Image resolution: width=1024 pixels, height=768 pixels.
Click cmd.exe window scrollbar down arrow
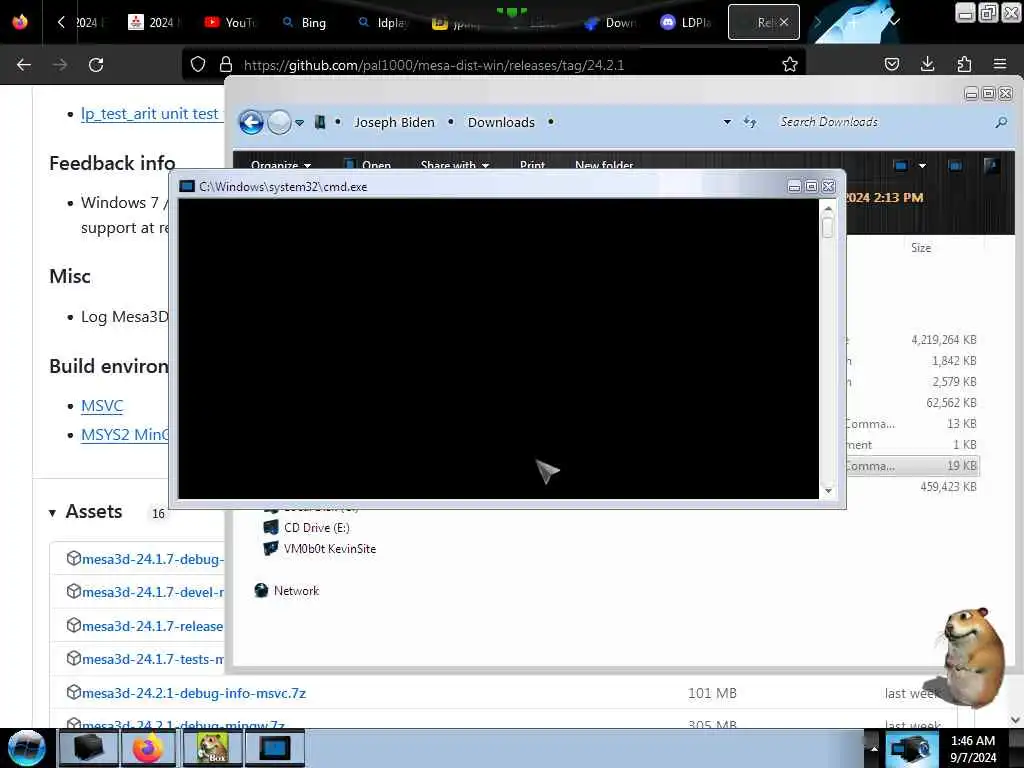(x=828, y=490)
